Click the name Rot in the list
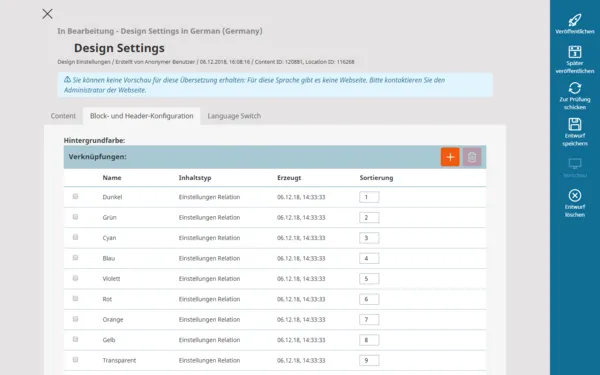This screenshot has width=600, height=375. 107,299
